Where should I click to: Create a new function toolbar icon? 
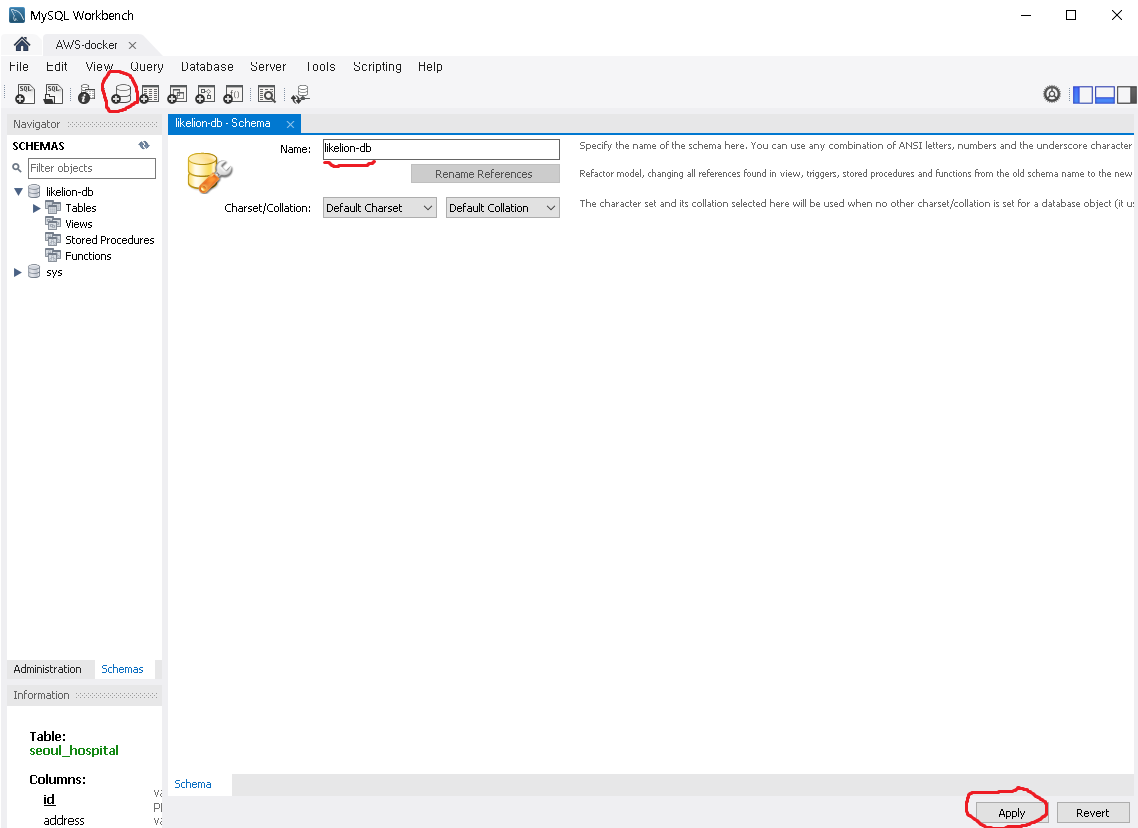click(x=233, y=94)
